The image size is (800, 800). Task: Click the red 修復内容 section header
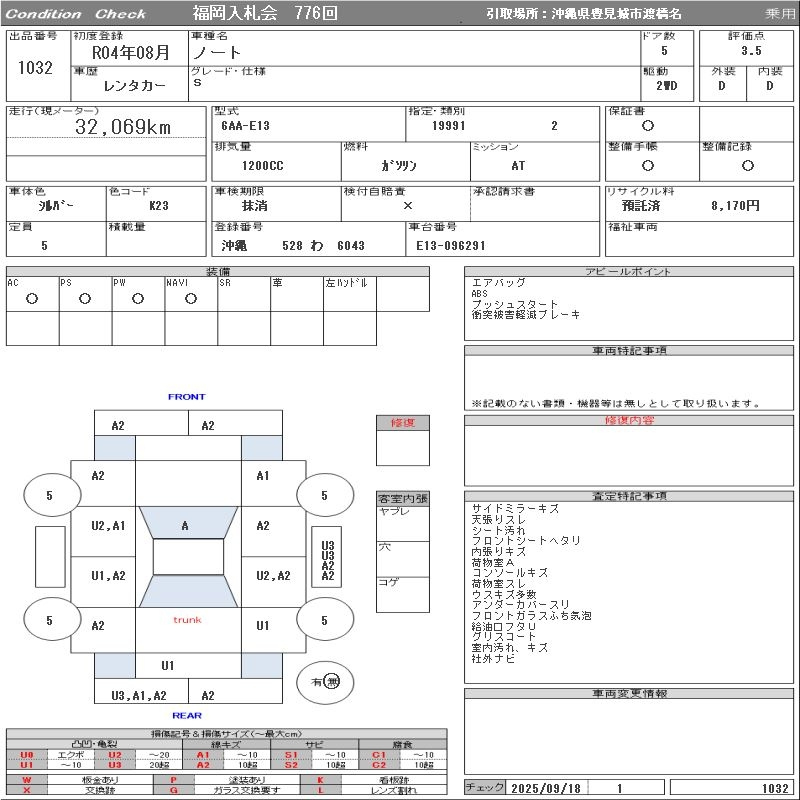pyautogui.click(x=629, y=420)
